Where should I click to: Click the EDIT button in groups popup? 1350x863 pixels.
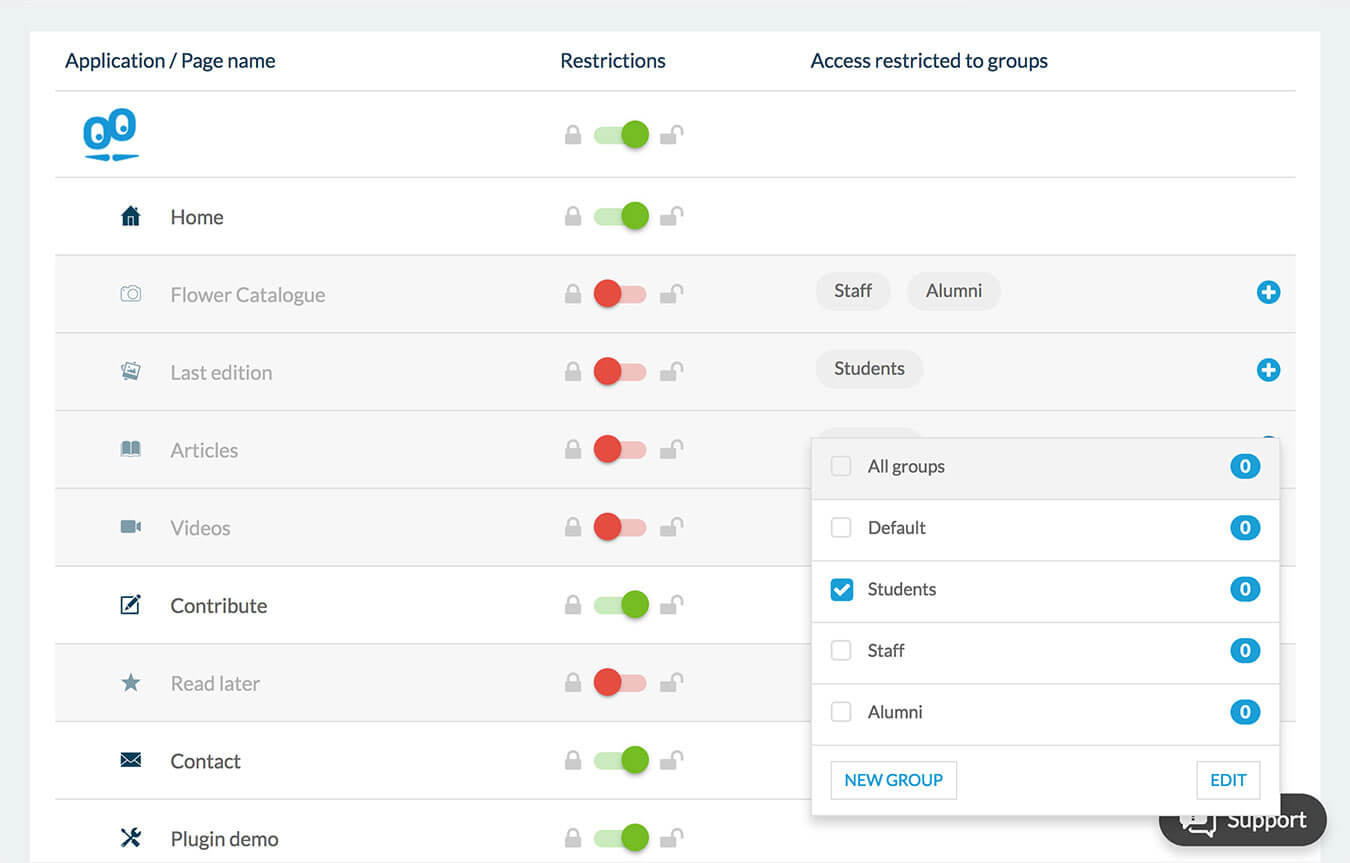point(1228,780)
